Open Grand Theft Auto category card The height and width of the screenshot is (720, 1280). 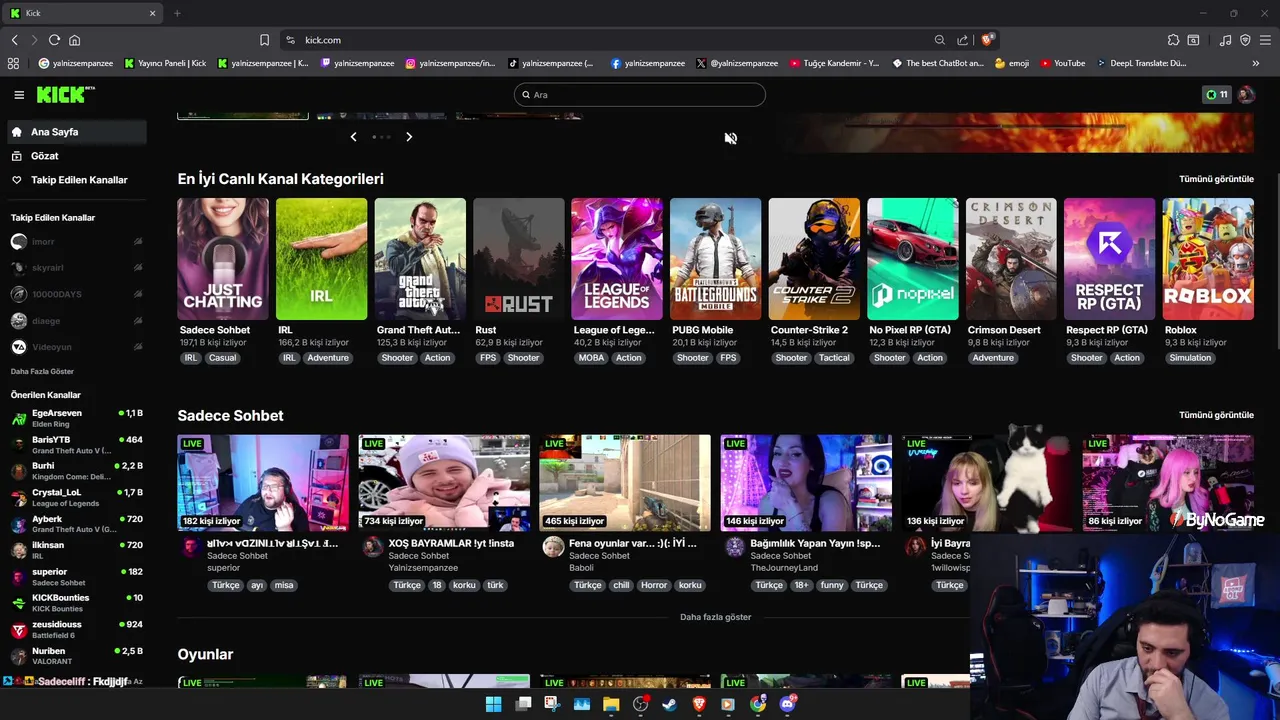(x=420, y=259)
